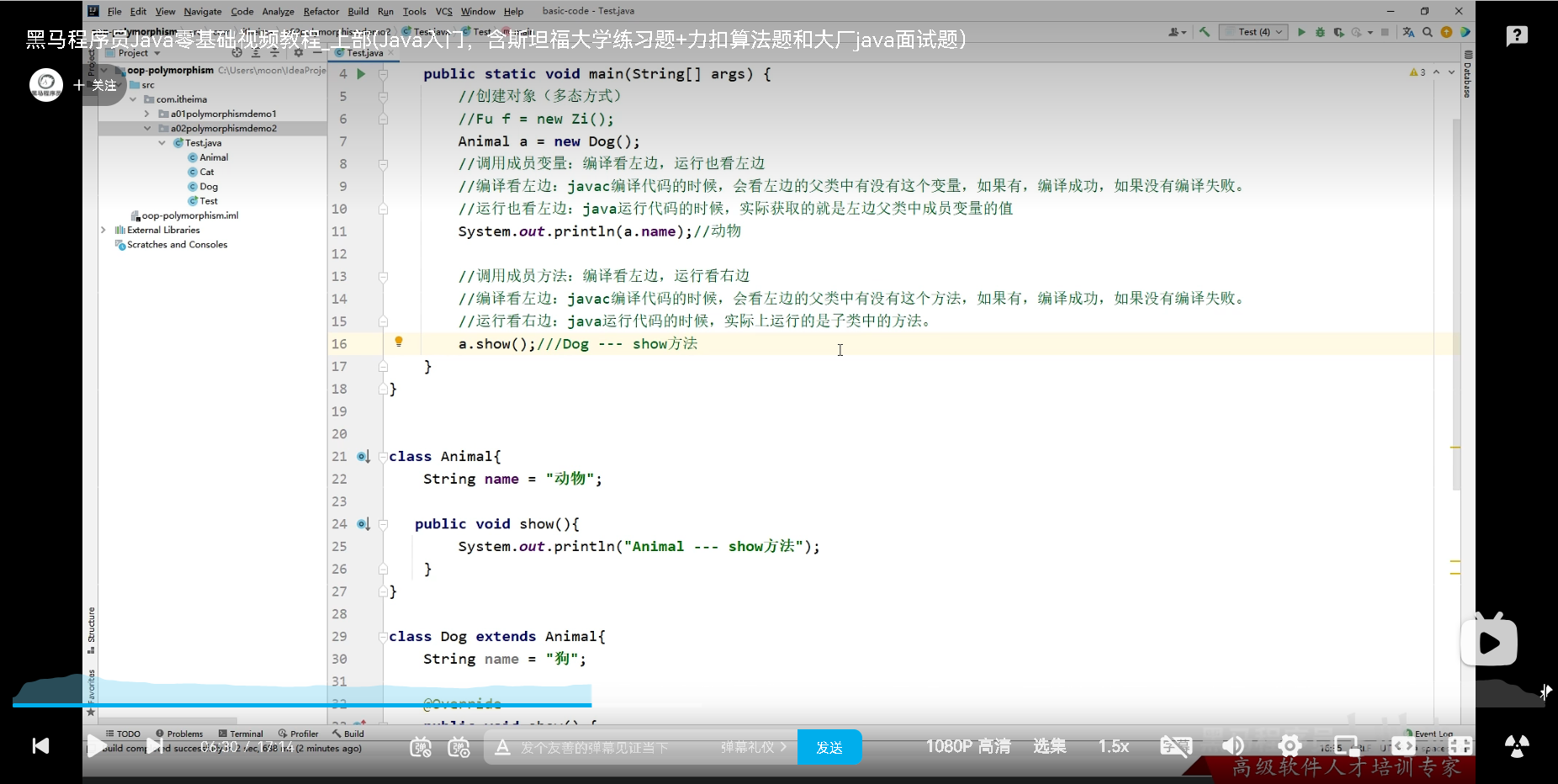Open the 弹幕礼仪 etiquette link

[x=753, y=747]
